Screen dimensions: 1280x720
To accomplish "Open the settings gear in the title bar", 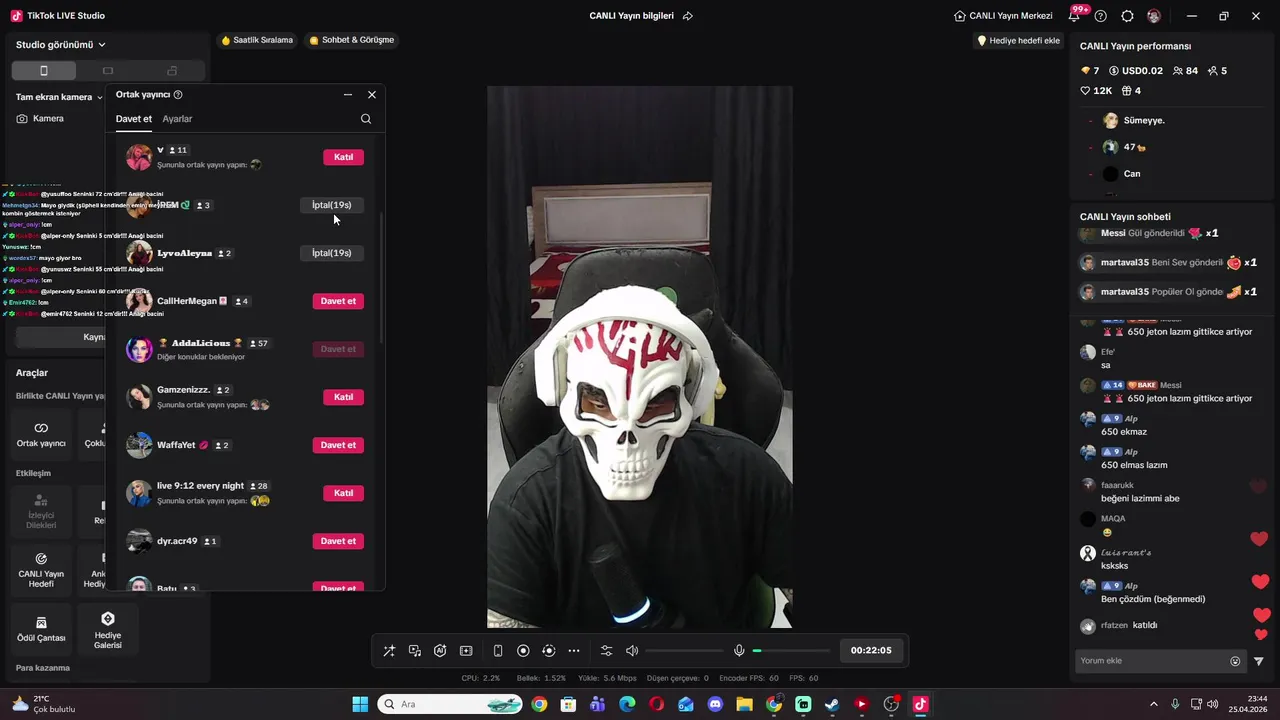I will click(1127, 16).
